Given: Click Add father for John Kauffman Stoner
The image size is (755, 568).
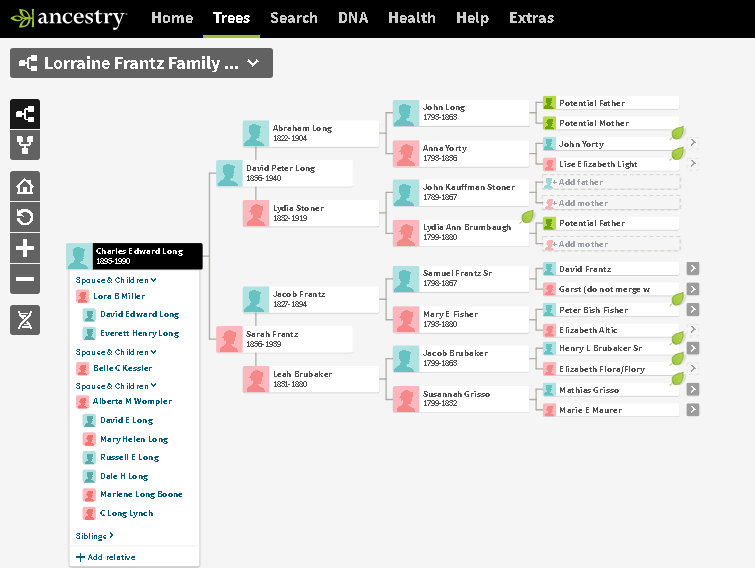Looking at the screenshot, I should pos(576,183).
